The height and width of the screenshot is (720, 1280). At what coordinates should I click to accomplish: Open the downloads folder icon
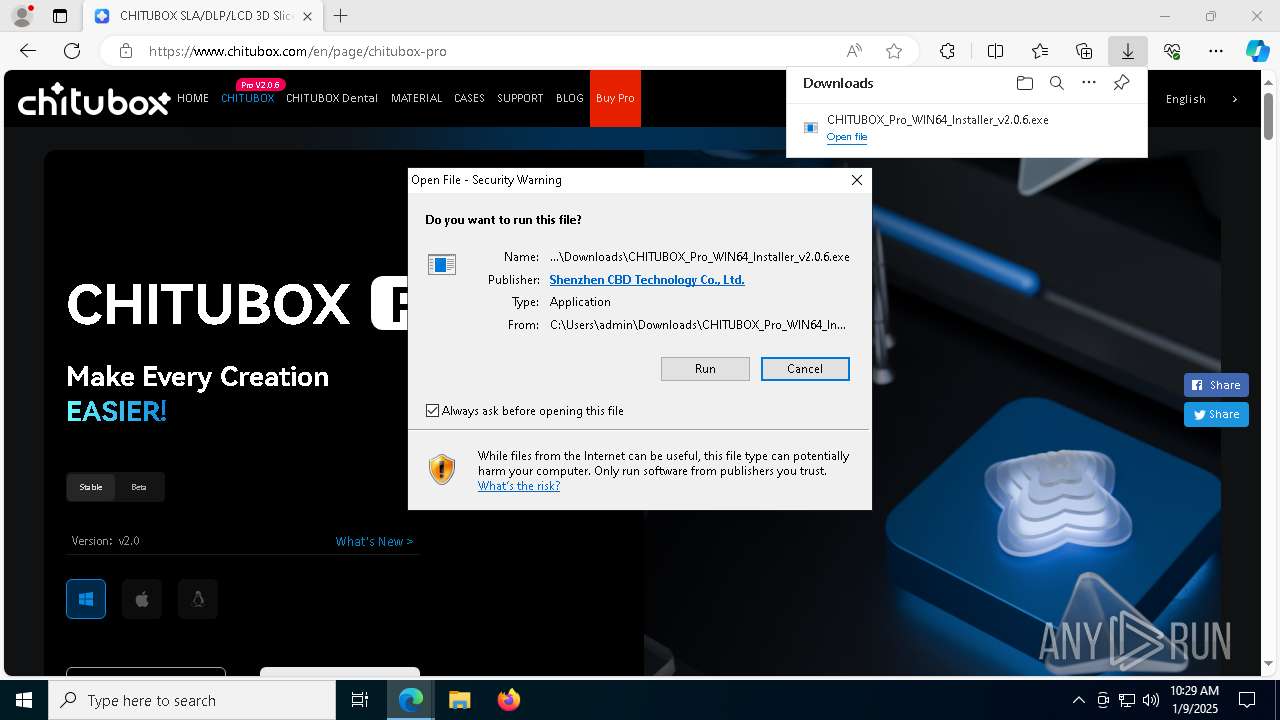tap(1024, 83)
